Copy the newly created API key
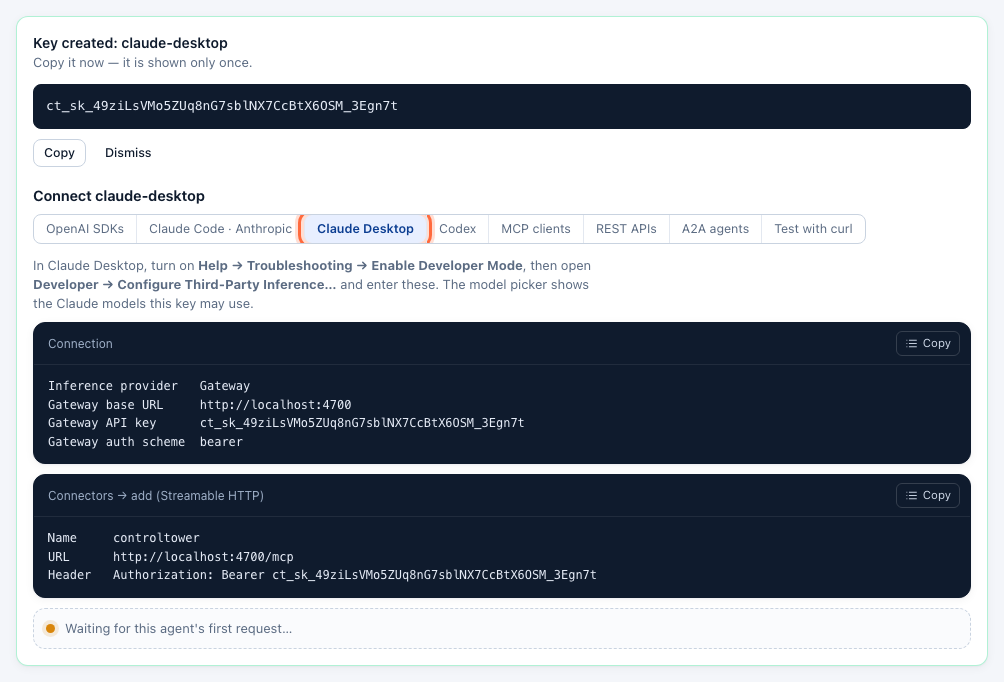This screenshot has height=682, width=1004. tap(59, 153)
